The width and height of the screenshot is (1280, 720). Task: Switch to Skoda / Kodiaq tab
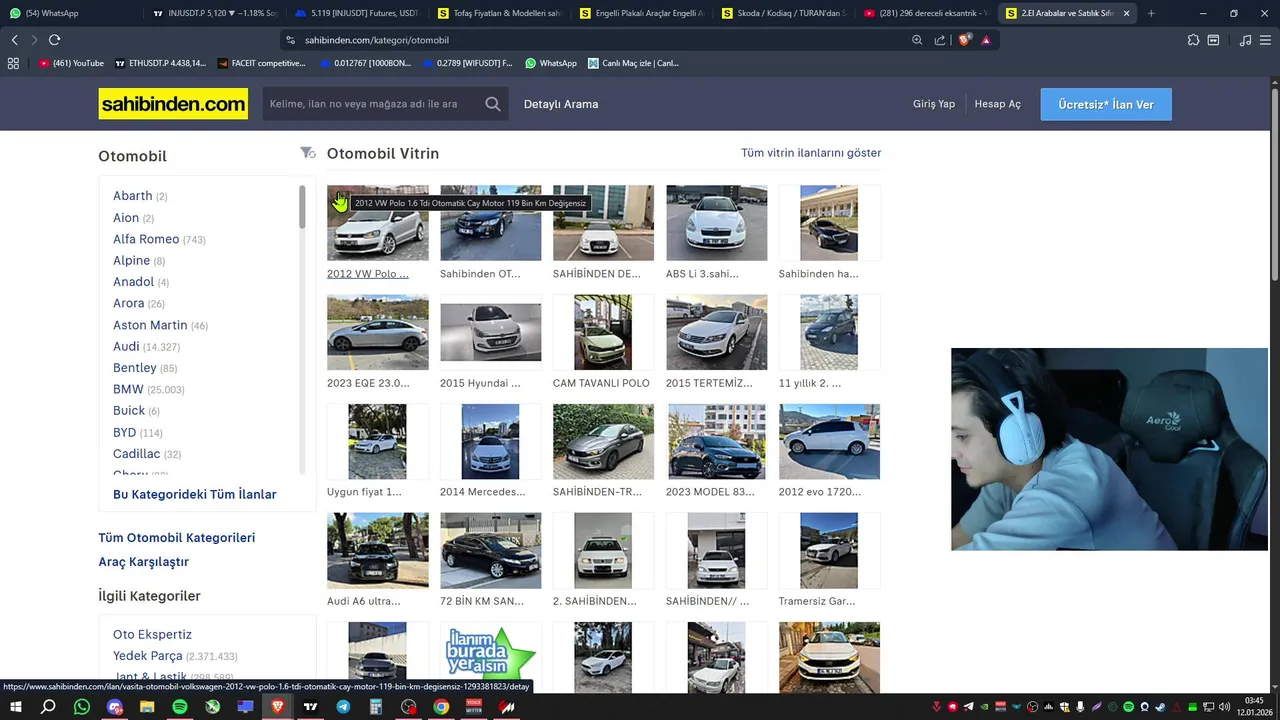click(786, 13)
